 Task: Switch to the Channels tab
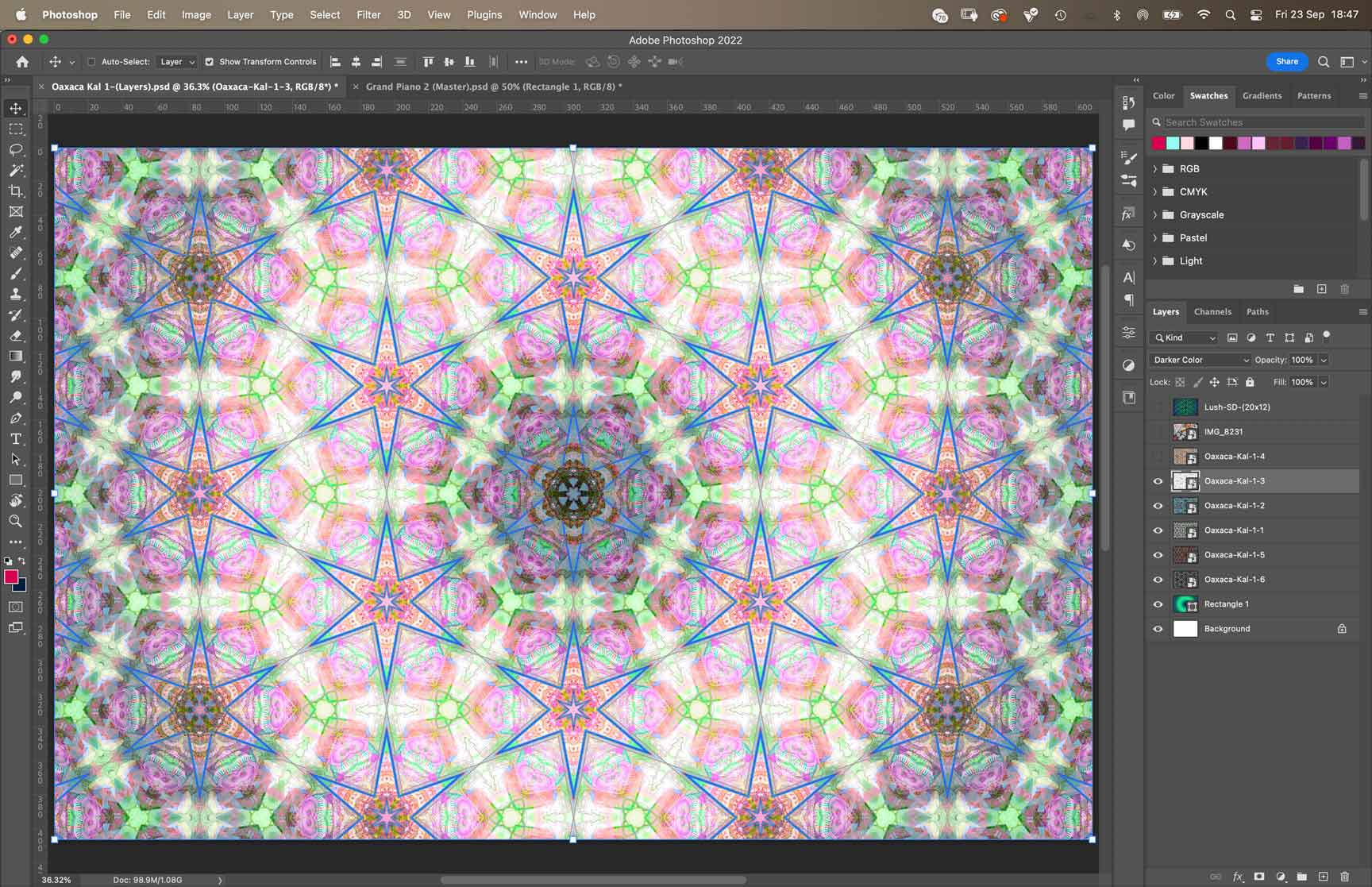[x=1212, y=311]
